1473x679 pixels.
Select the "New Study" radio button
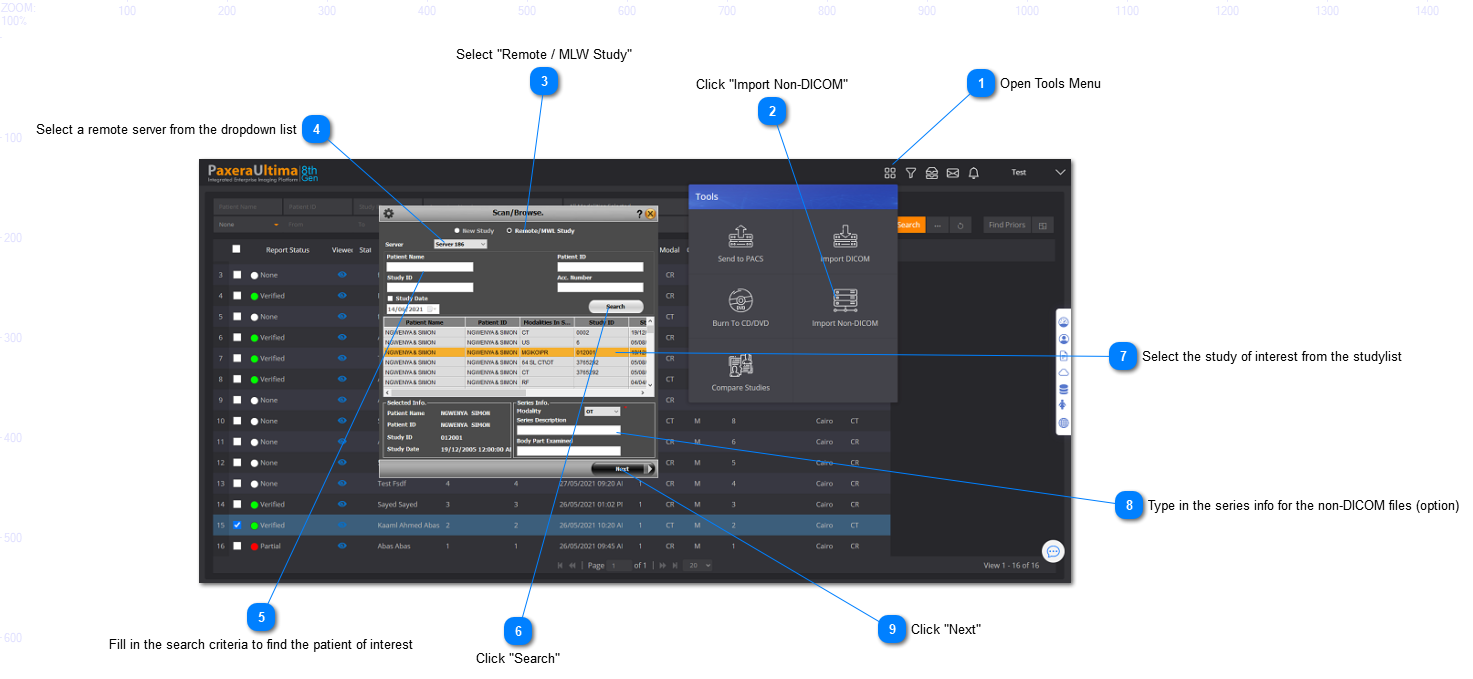click(457, 231)
